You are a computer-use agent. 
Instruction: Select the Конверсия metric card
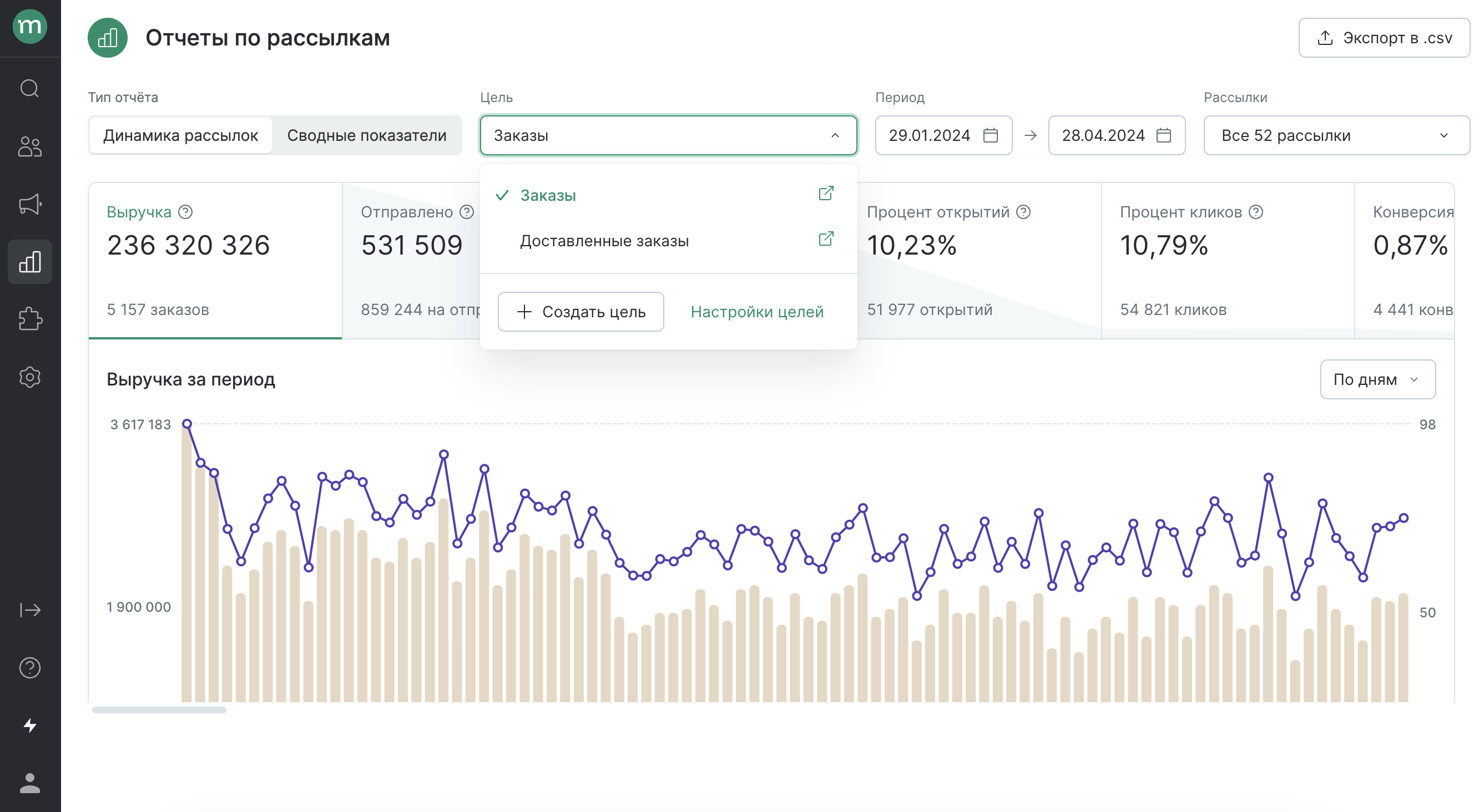point(1405,261)
